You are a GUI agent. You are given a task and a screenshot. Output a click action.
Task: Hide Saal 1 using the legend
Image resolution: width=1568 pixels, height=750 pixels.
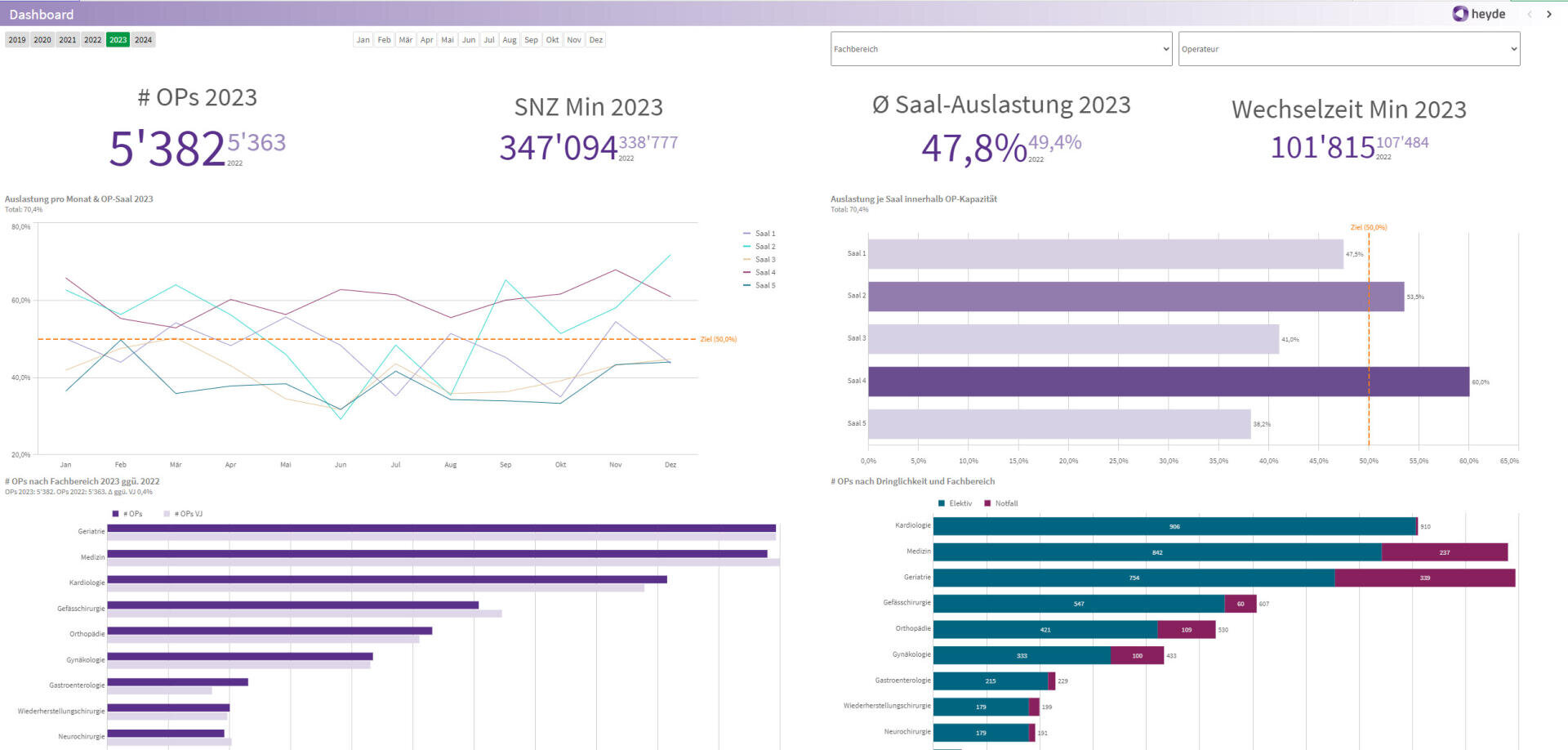(x=761, y=233)
